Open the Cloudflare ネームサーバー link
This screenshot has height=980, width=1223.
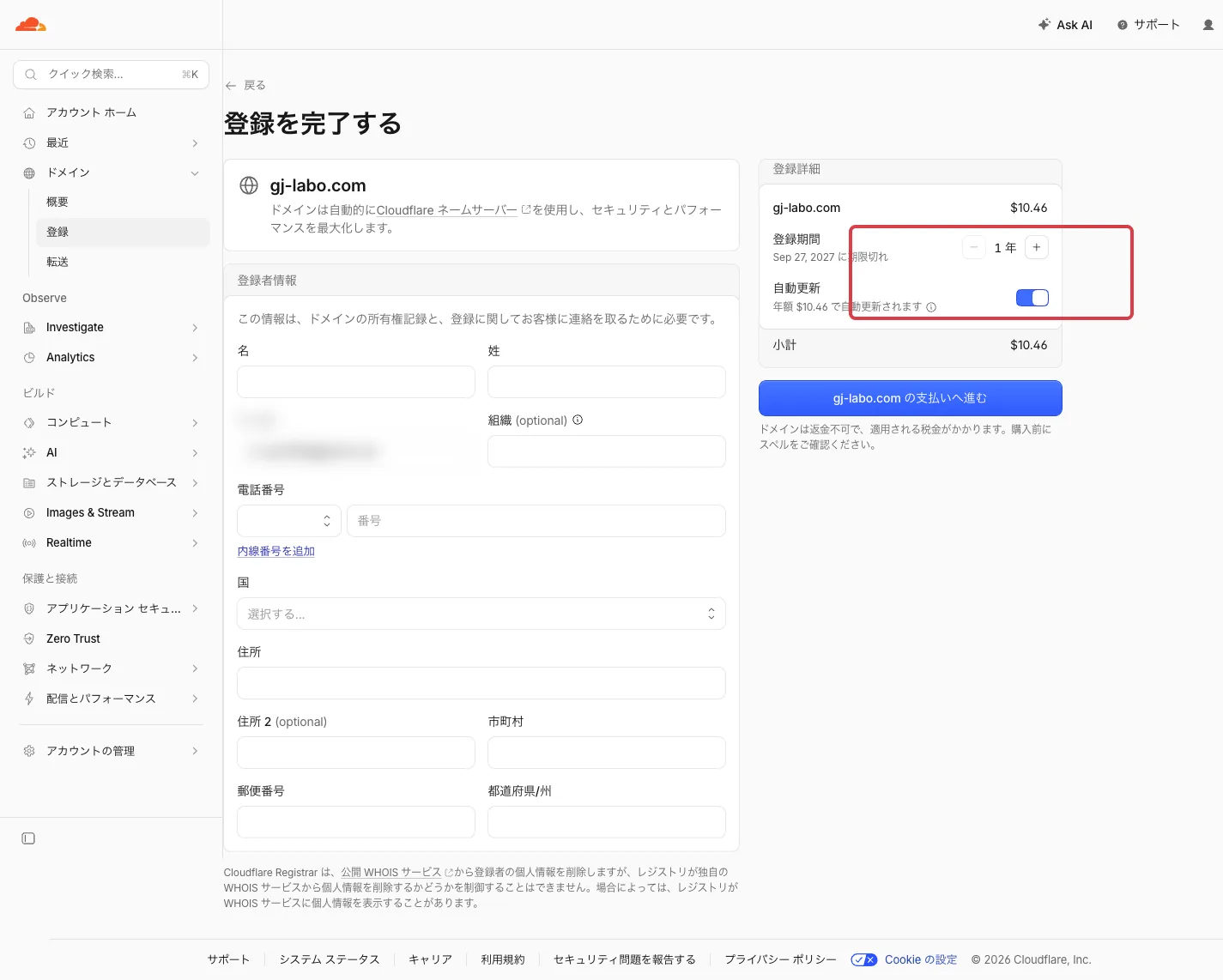pos(454,210)
